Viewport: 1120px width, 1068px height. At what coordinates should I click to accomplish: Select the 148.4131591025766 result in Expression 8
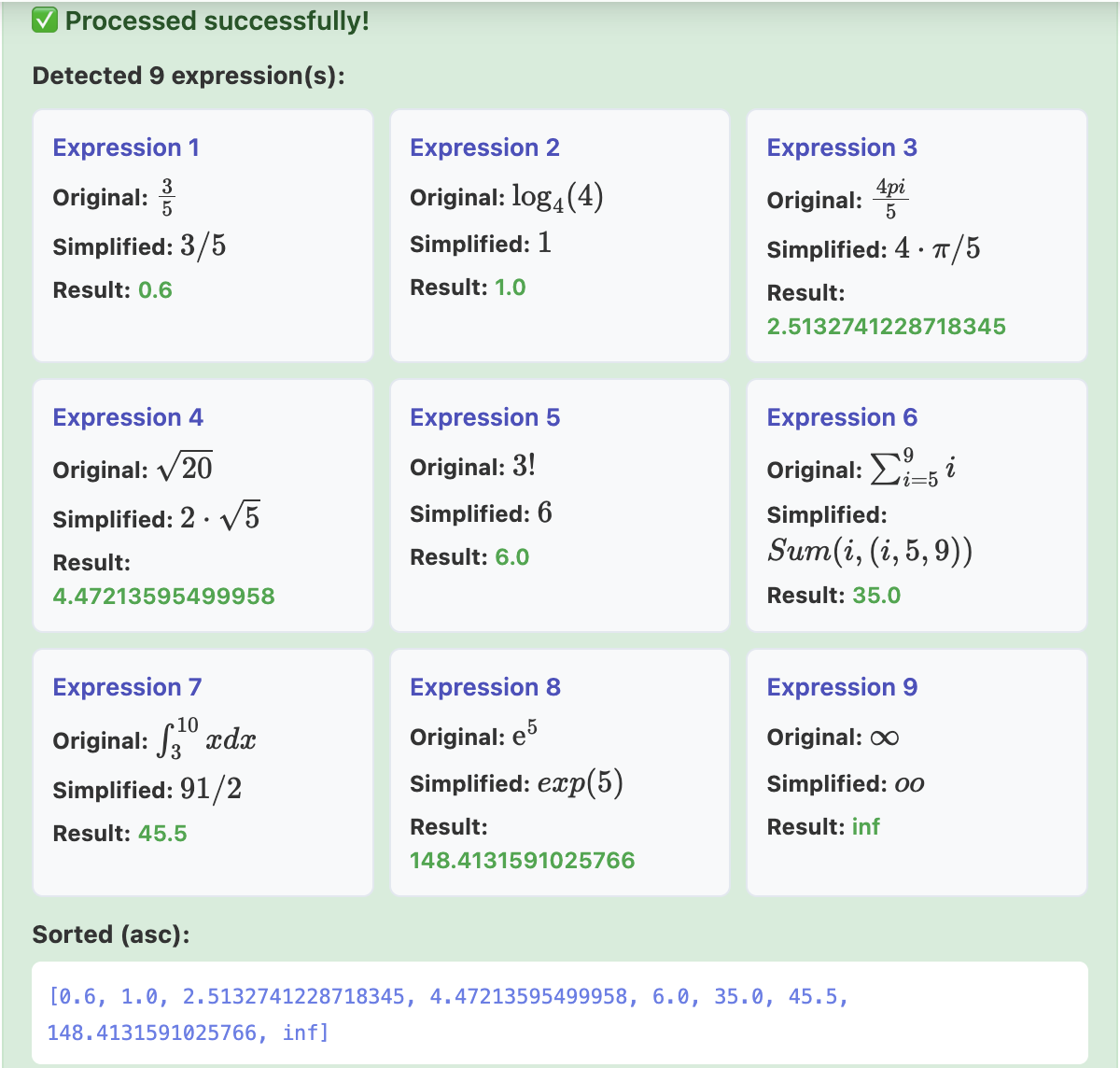coord(522,861)
